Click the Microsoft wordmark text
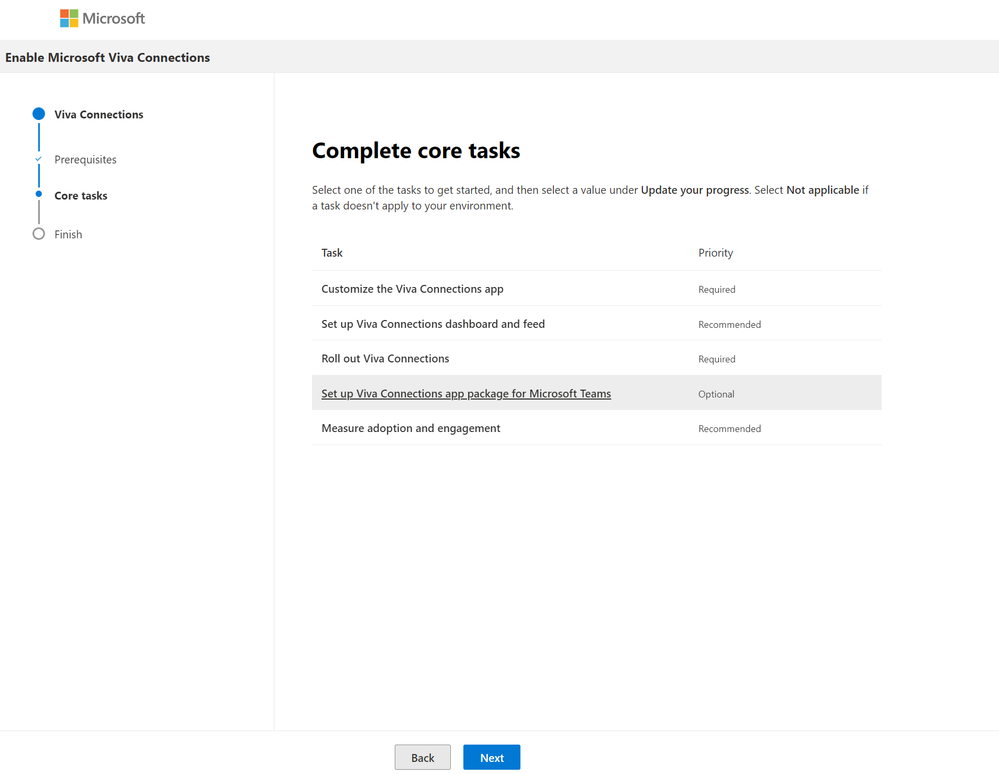999x774 pixels. (x=113, y=18)
